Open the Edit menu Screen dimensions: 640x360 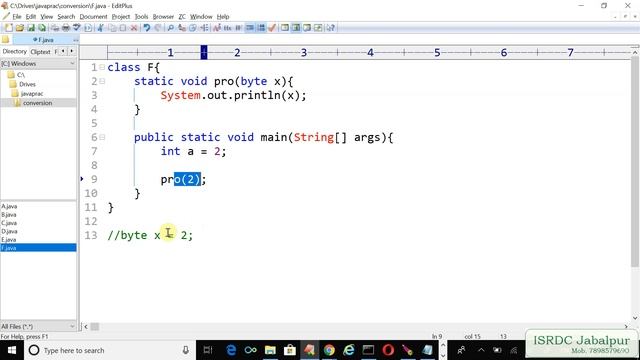[x=31, y=17]
